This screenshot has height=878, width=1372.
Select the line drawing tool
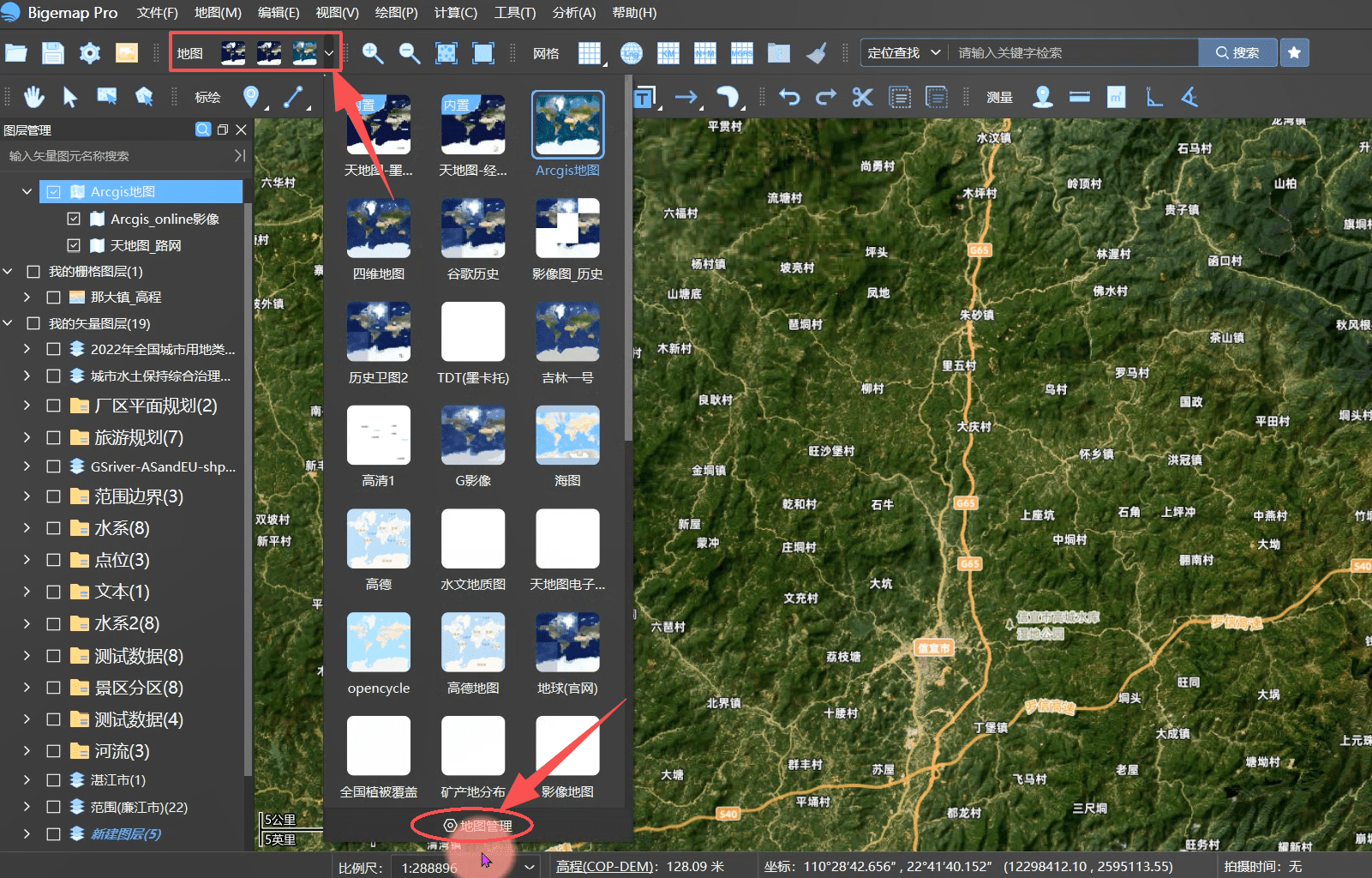(293, 97)
